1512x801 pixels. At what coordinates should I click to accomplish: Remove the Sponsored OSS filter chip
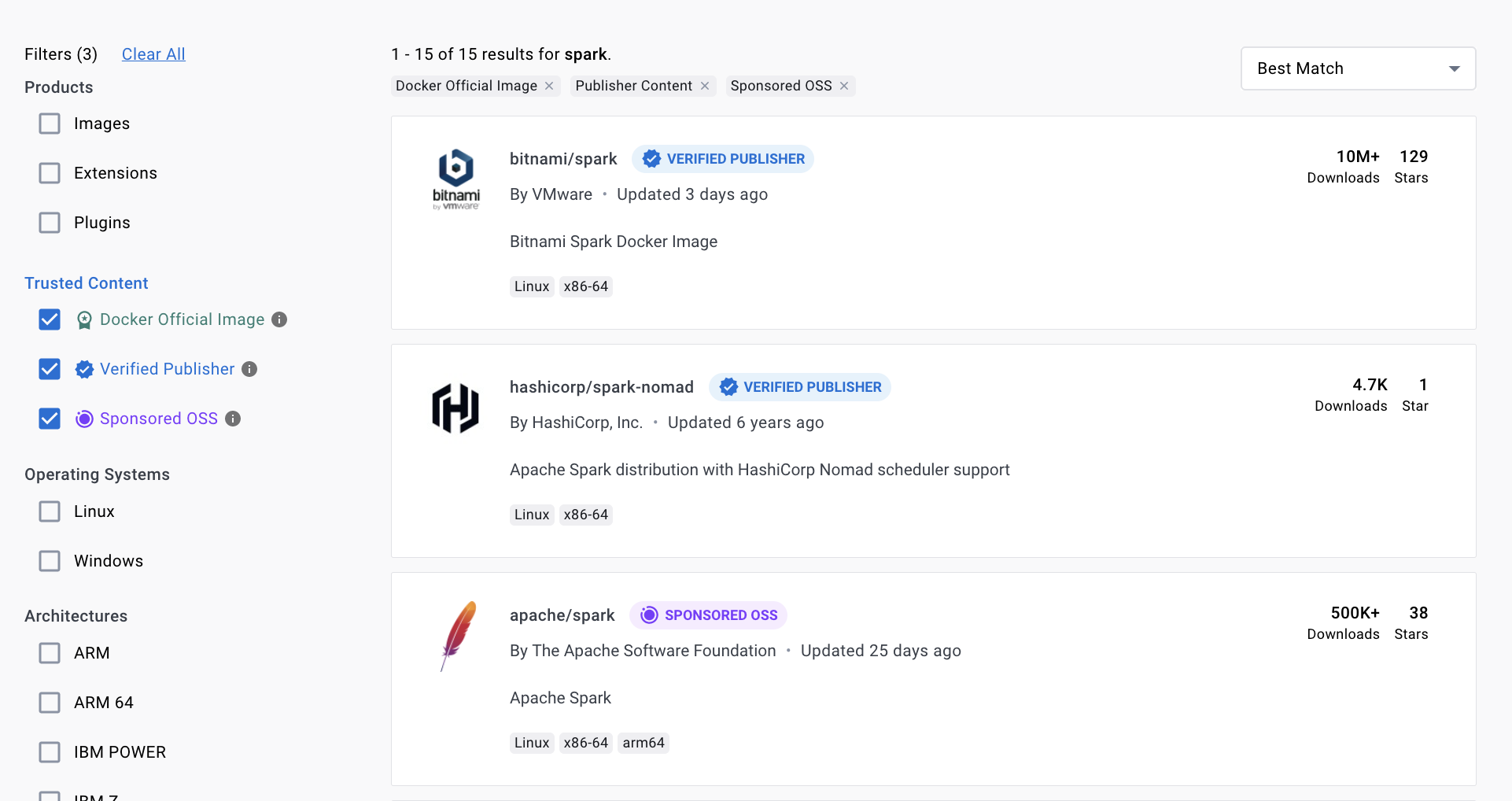point(844,86)
